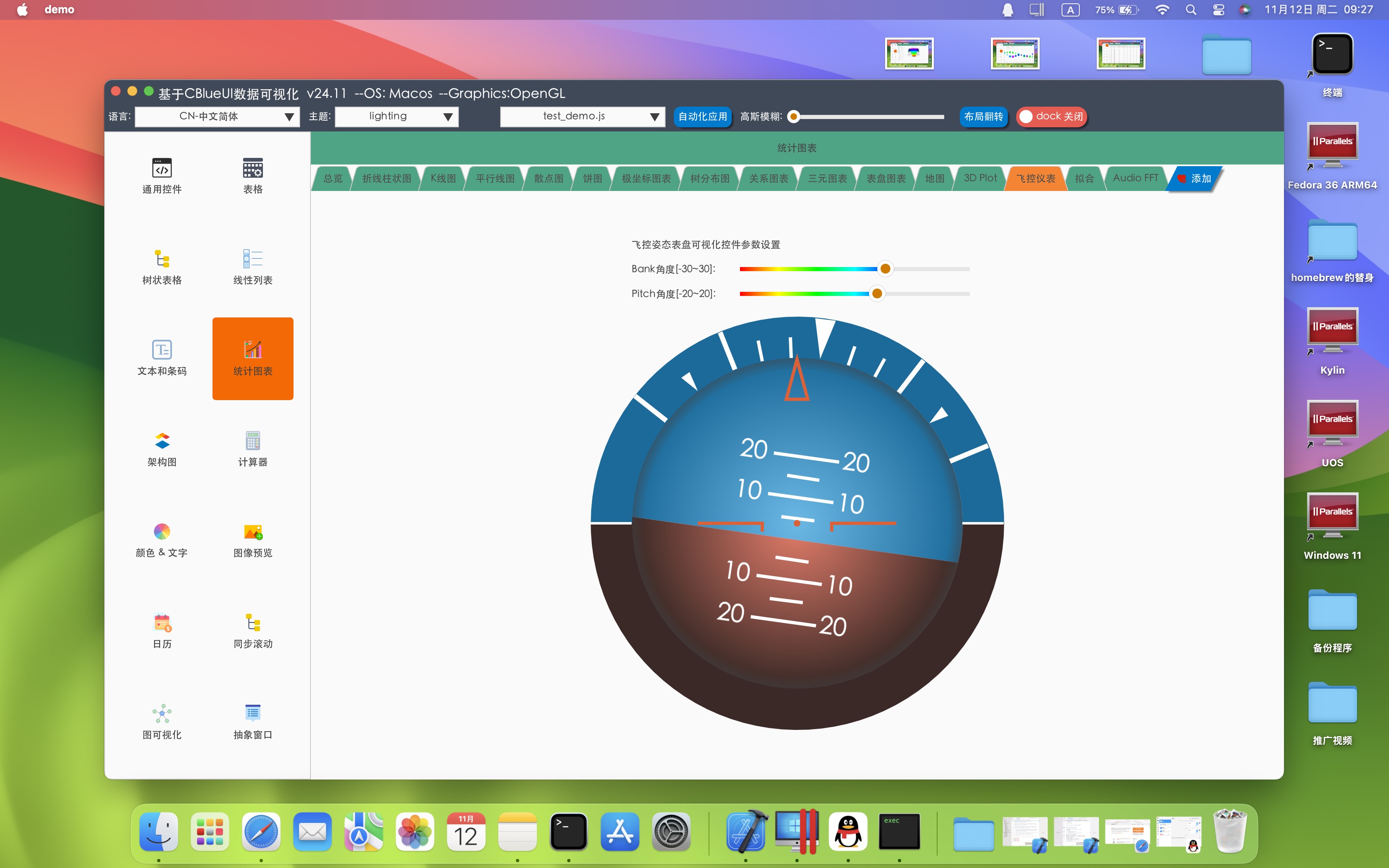Switch to the 表盘图表 tab
This screenshot has width=1389, height=868.
pos(886,179)
